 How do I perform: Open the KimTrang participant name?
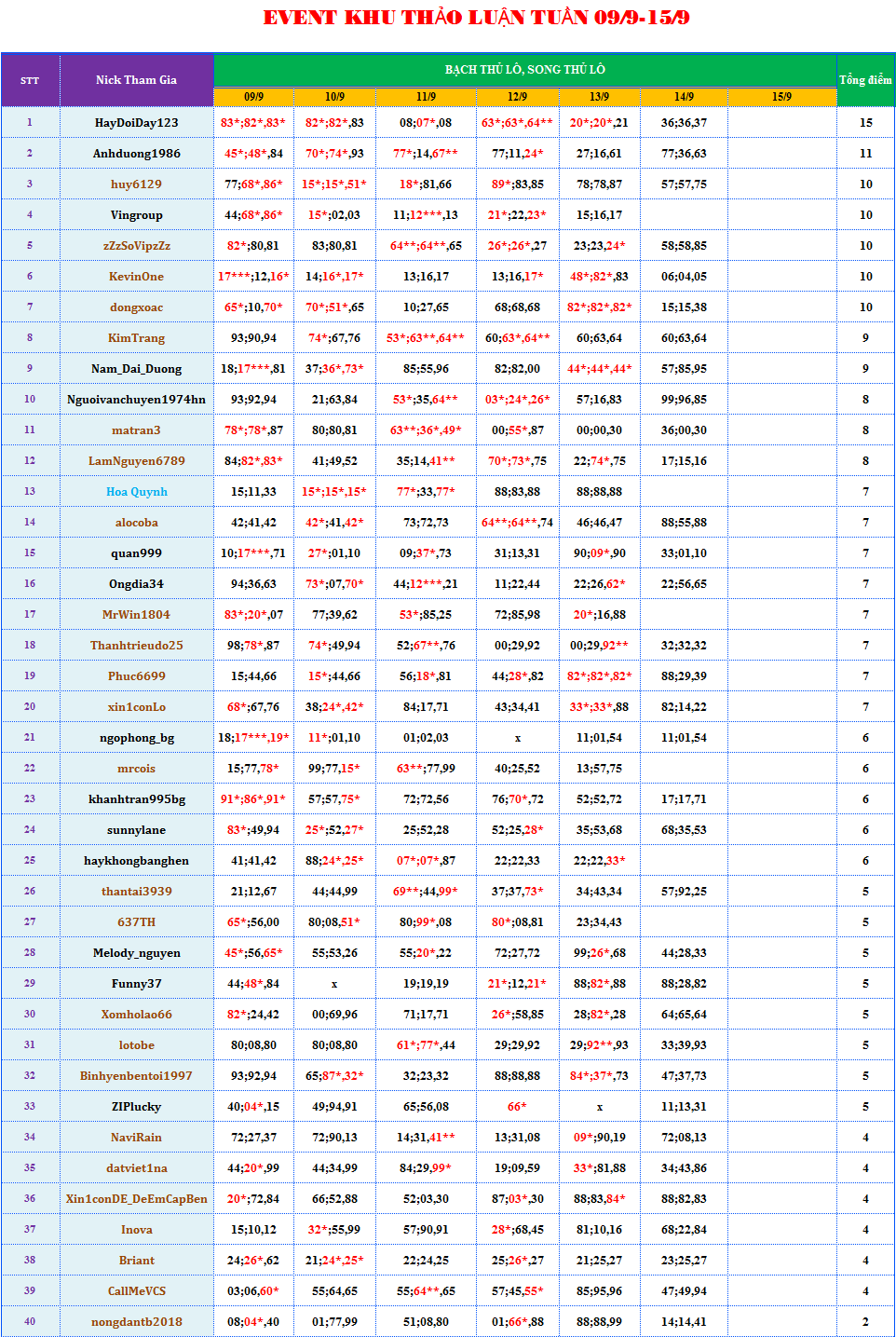click(136, 338)
